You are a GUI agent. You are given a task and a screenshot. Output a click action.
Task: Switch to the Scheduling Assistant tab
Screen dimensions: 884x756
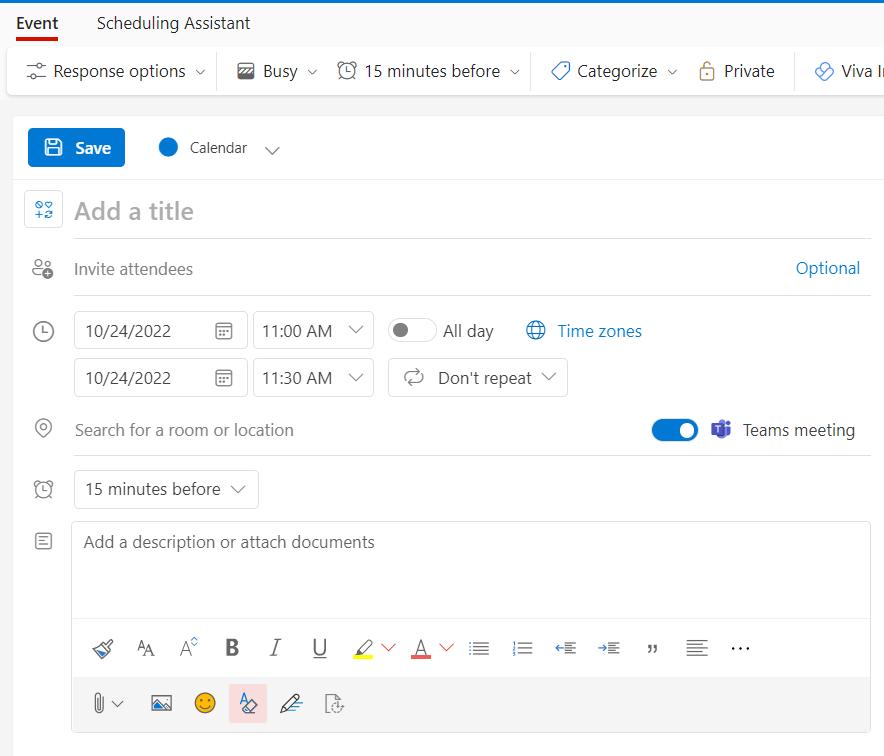point(173,23)
